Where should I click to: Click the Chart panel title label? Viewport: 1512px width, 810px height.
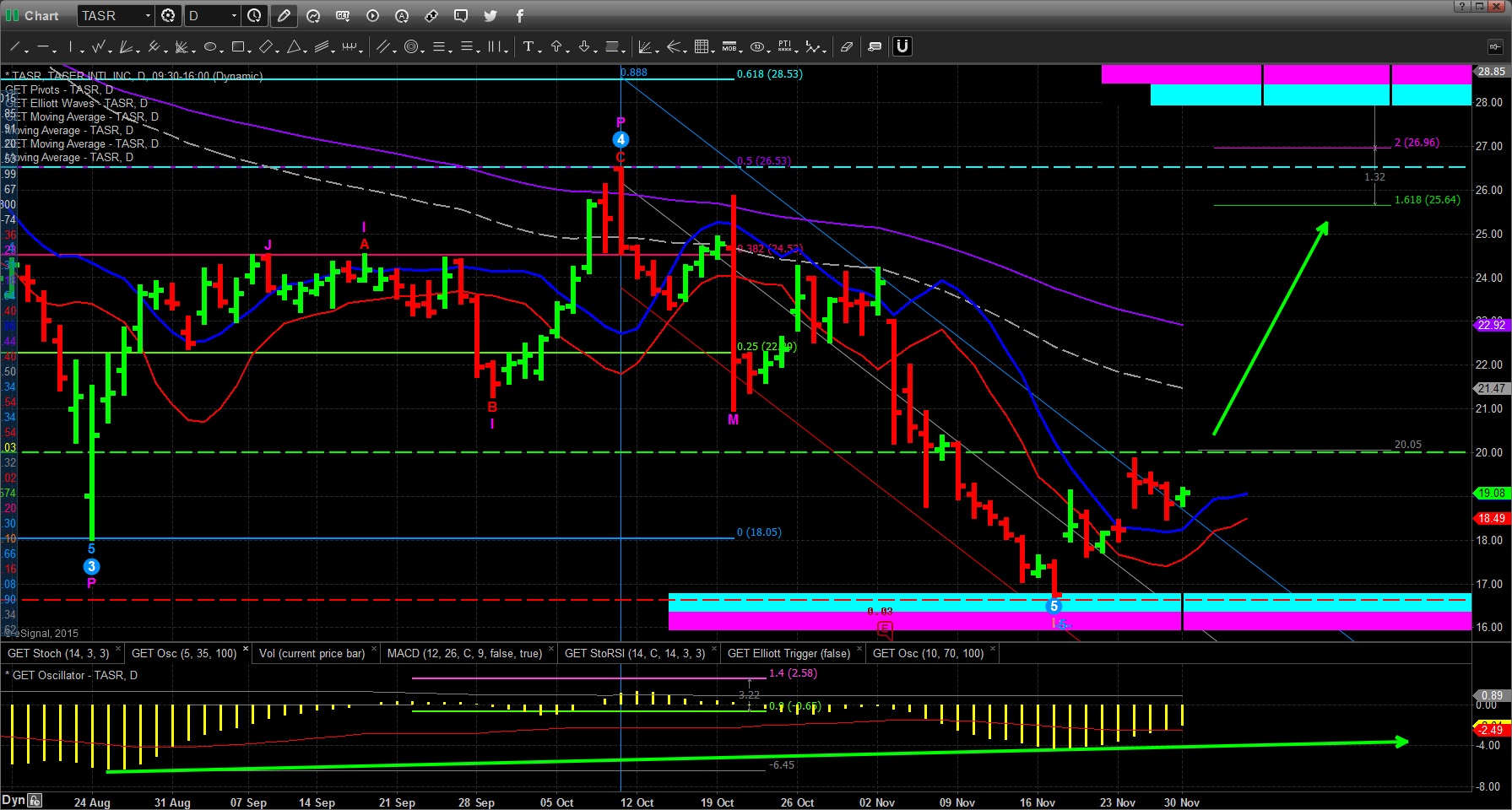coord(41,15)
